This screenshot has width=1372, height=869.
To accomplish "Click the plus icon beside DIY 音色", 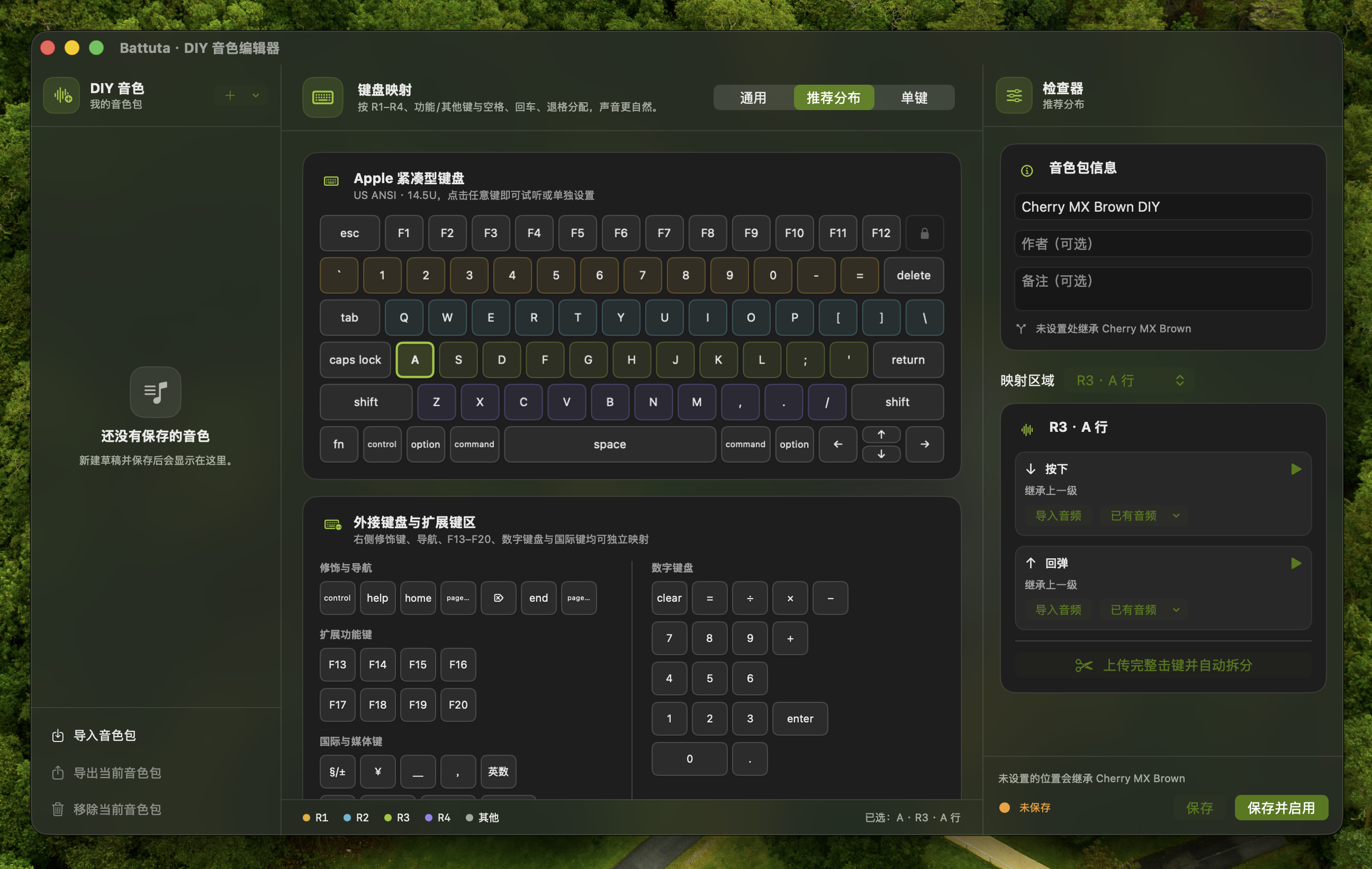I will [230, 95].
